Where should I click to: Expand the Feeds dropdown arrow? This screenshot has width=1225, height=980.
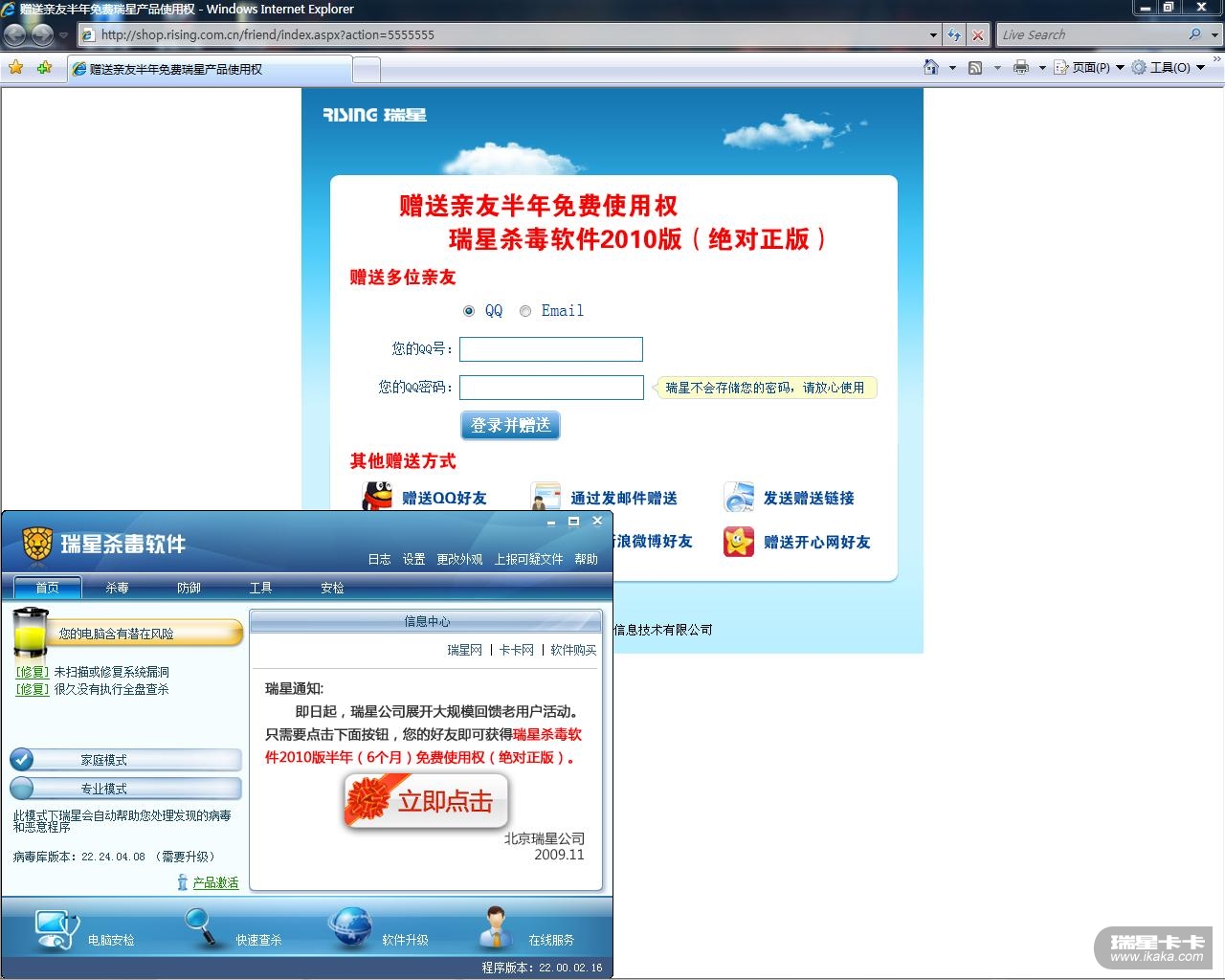[996, 68]
